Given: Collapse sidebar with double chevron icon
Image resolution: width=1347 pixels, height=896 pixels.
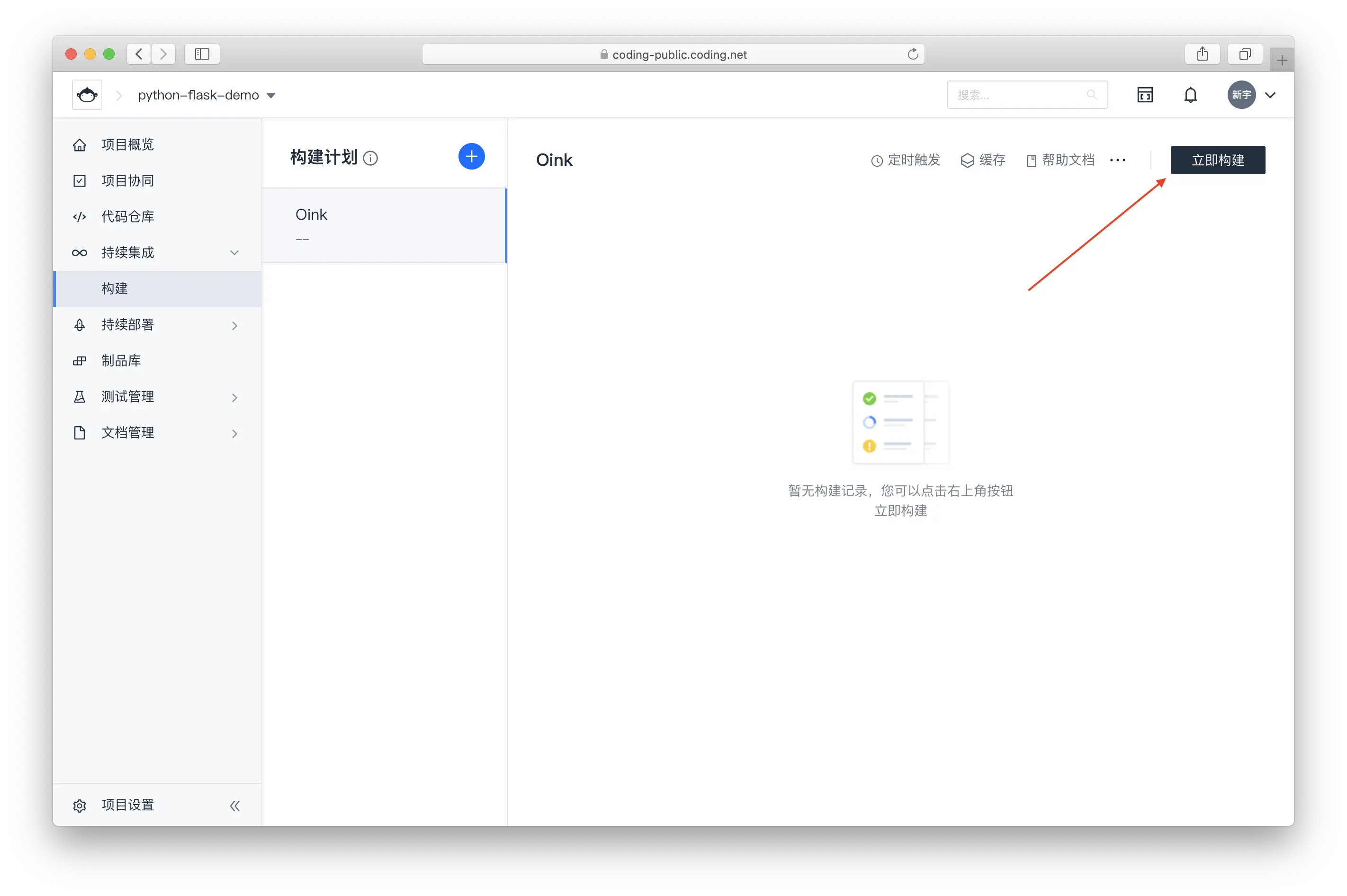Looking at the screenshot, I should click(234, 806).
